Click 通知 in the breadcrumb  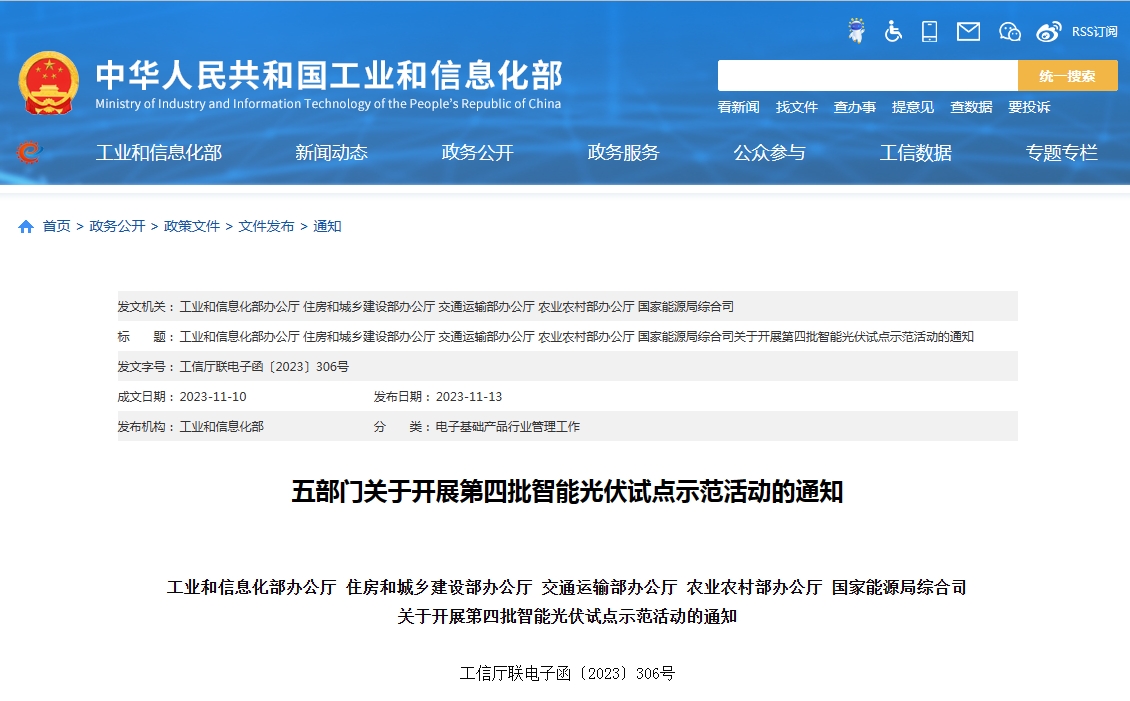(x=326, y=226)
